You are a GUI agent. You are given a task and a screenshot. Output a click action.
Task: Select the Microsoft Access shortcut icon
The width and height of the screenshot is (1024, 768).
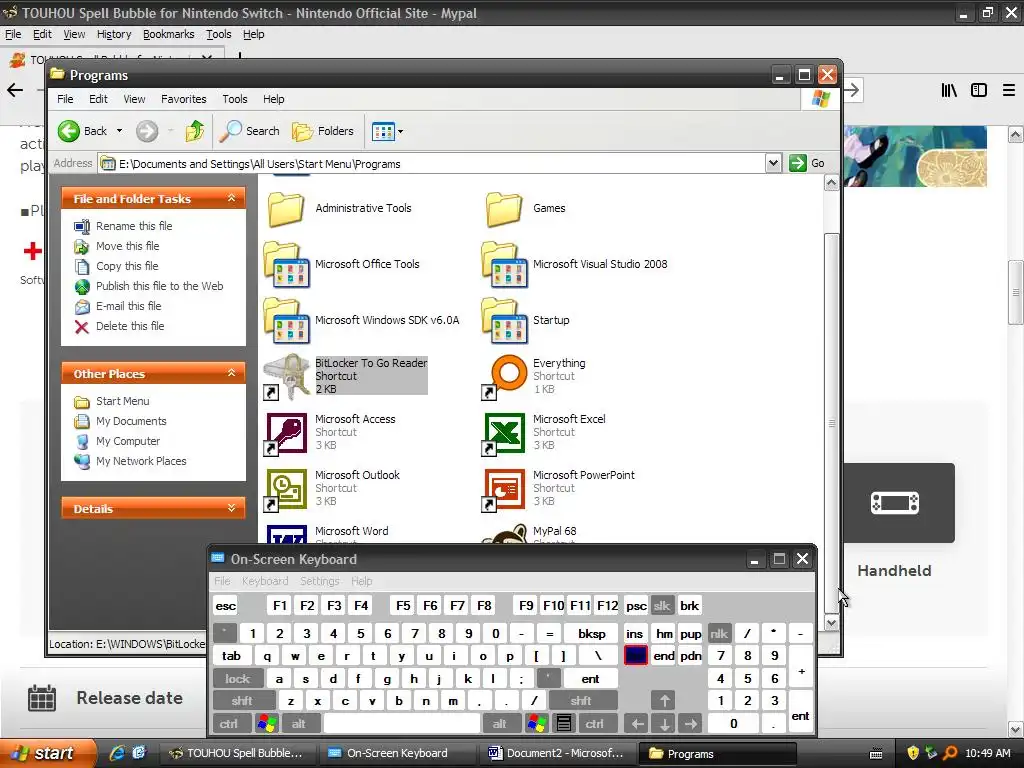tap(285, 433)
